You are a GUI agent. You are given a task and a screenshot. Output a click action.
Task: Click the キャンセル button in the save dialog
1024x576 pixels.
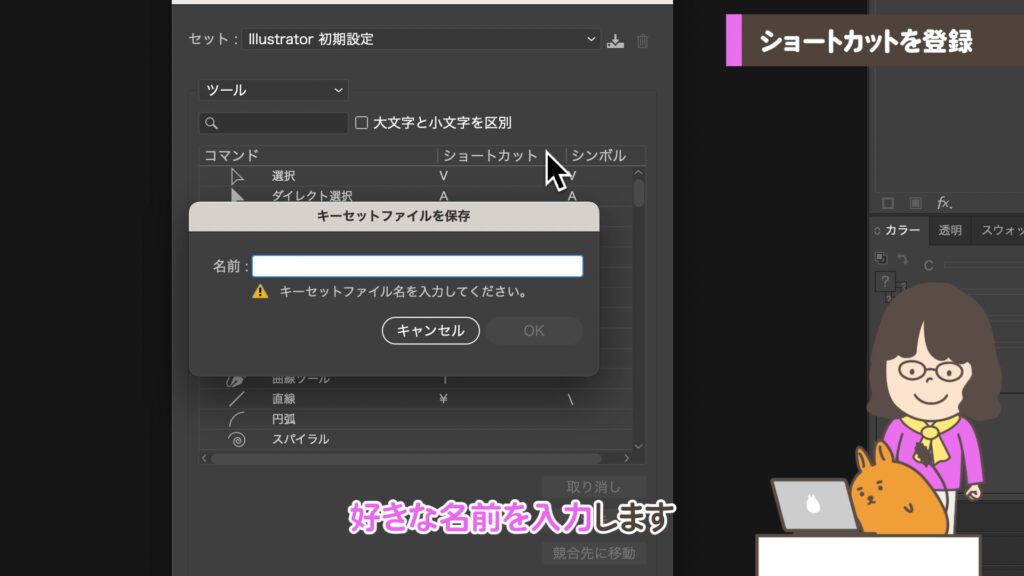pos(430,331)
